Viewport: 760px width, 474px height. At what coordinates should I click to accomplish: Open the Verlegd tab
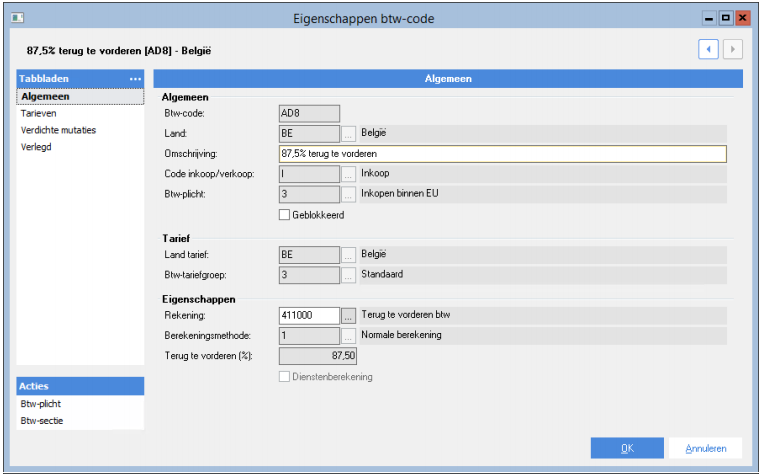(36, 147)
